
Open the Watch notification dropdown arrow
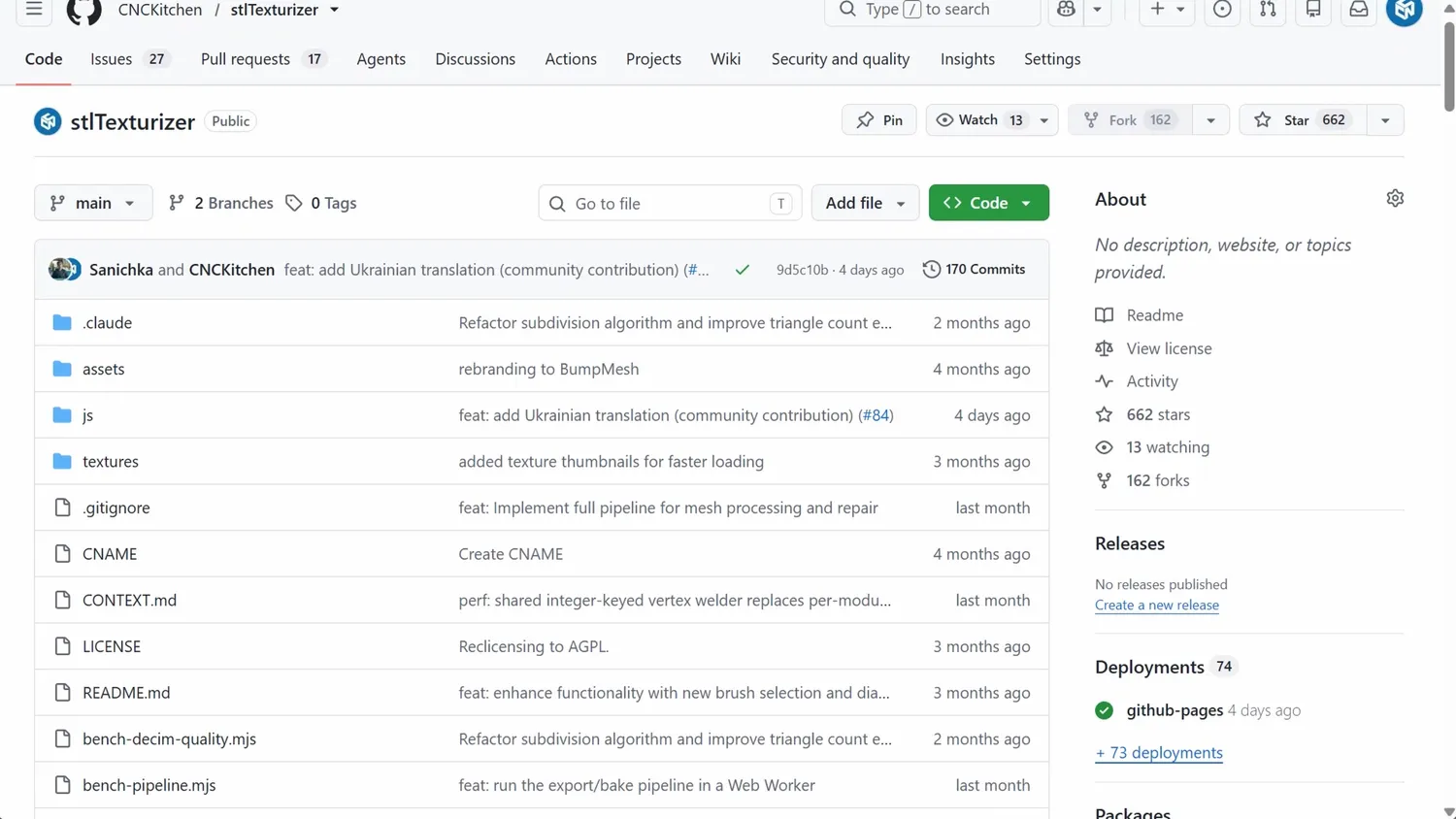tap(1044, 120)
